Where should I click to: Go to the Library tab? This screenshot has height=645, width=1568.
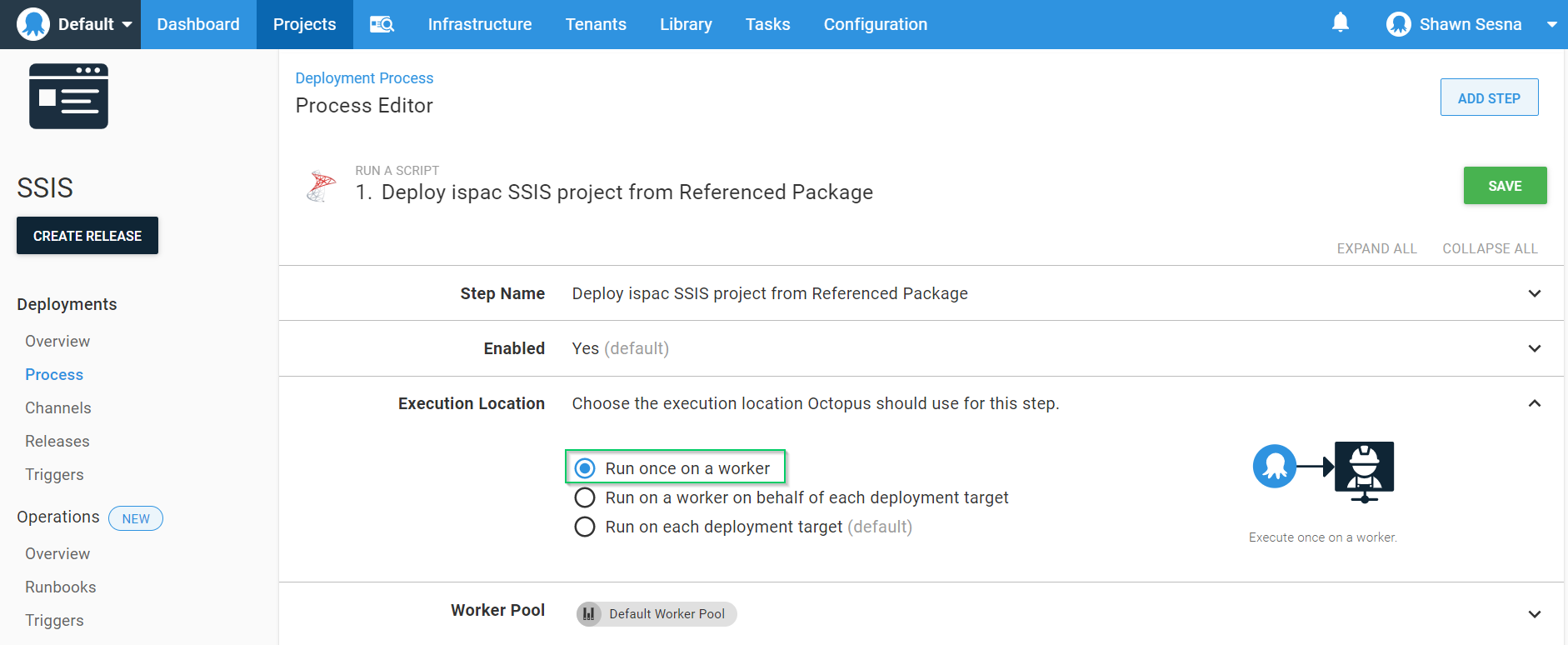(685, 24)
